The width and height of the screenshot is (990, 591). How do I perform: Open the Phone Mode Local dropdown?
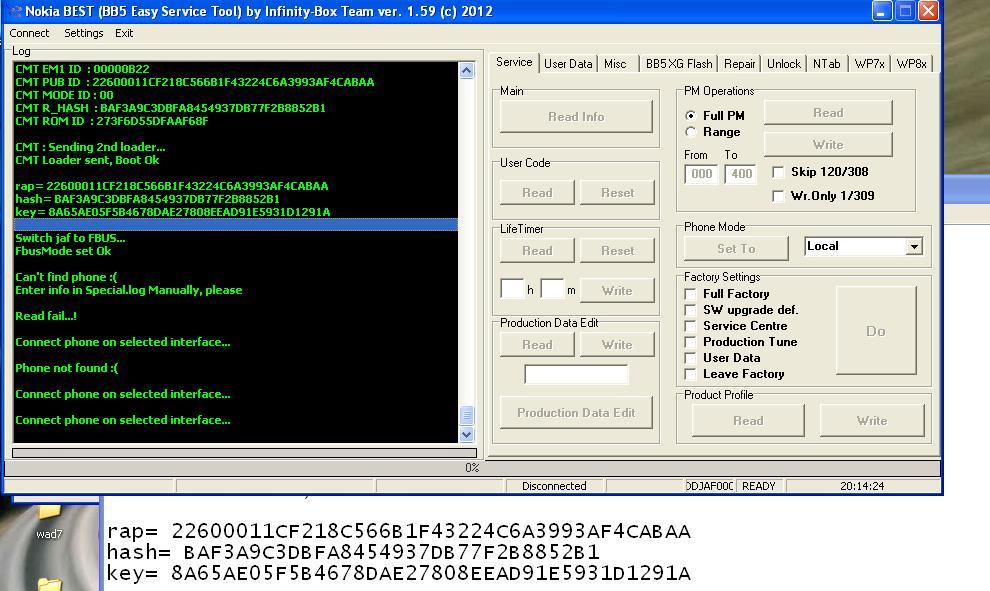pos(914,246)
